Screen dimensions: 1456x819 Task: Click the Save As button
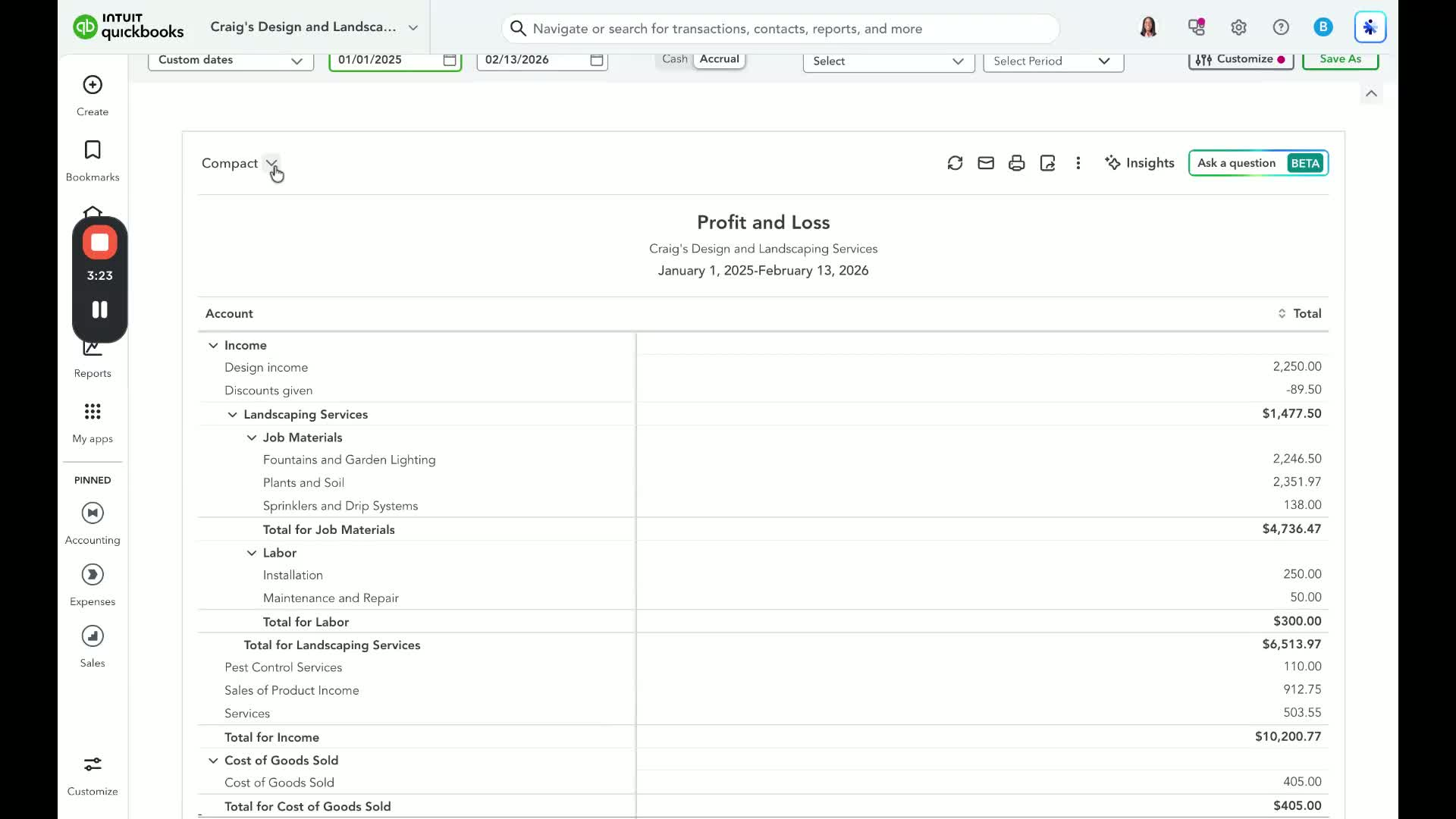point(1340,59)
